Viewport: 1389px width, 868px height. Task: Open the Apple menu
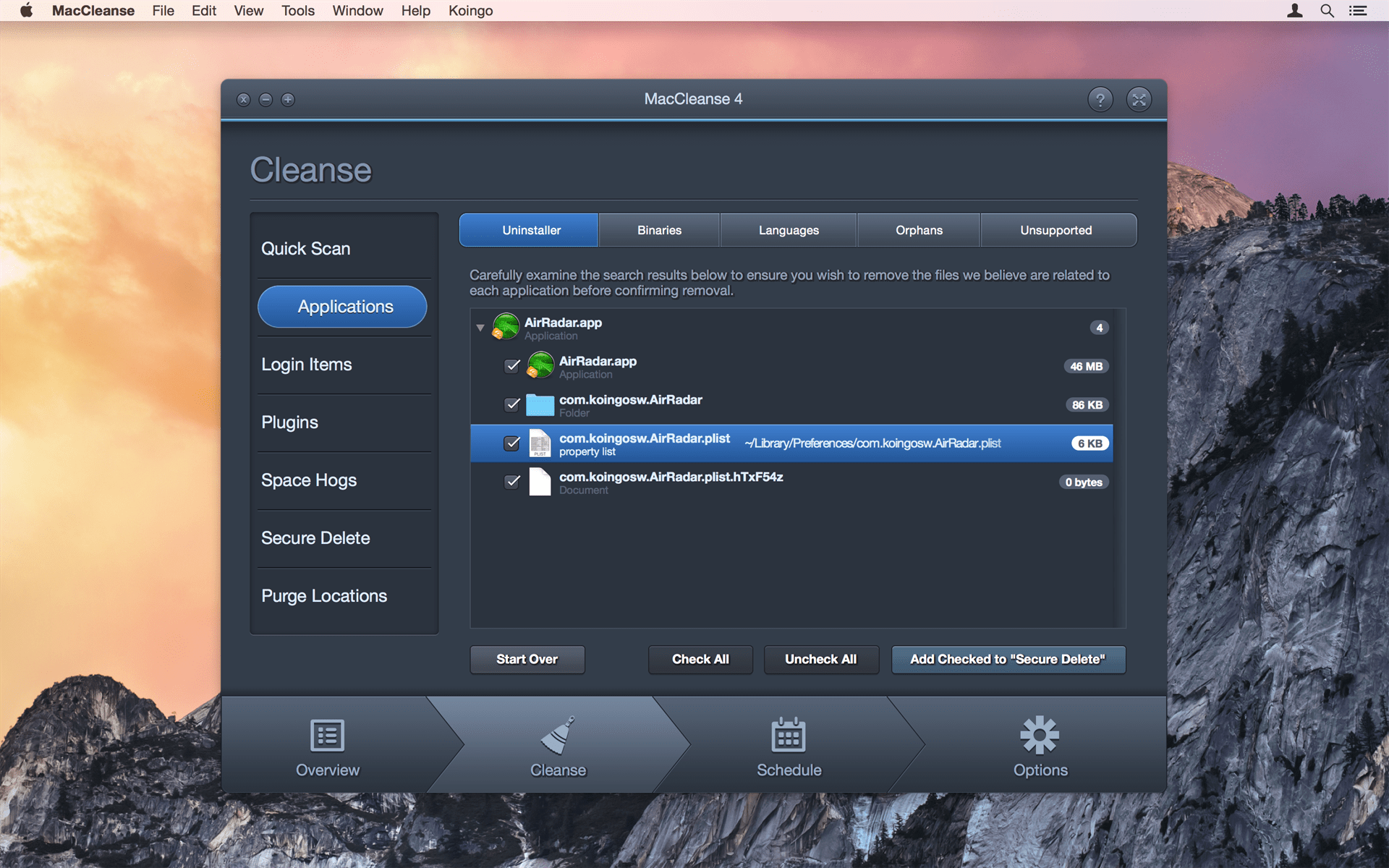coord(26,10)
